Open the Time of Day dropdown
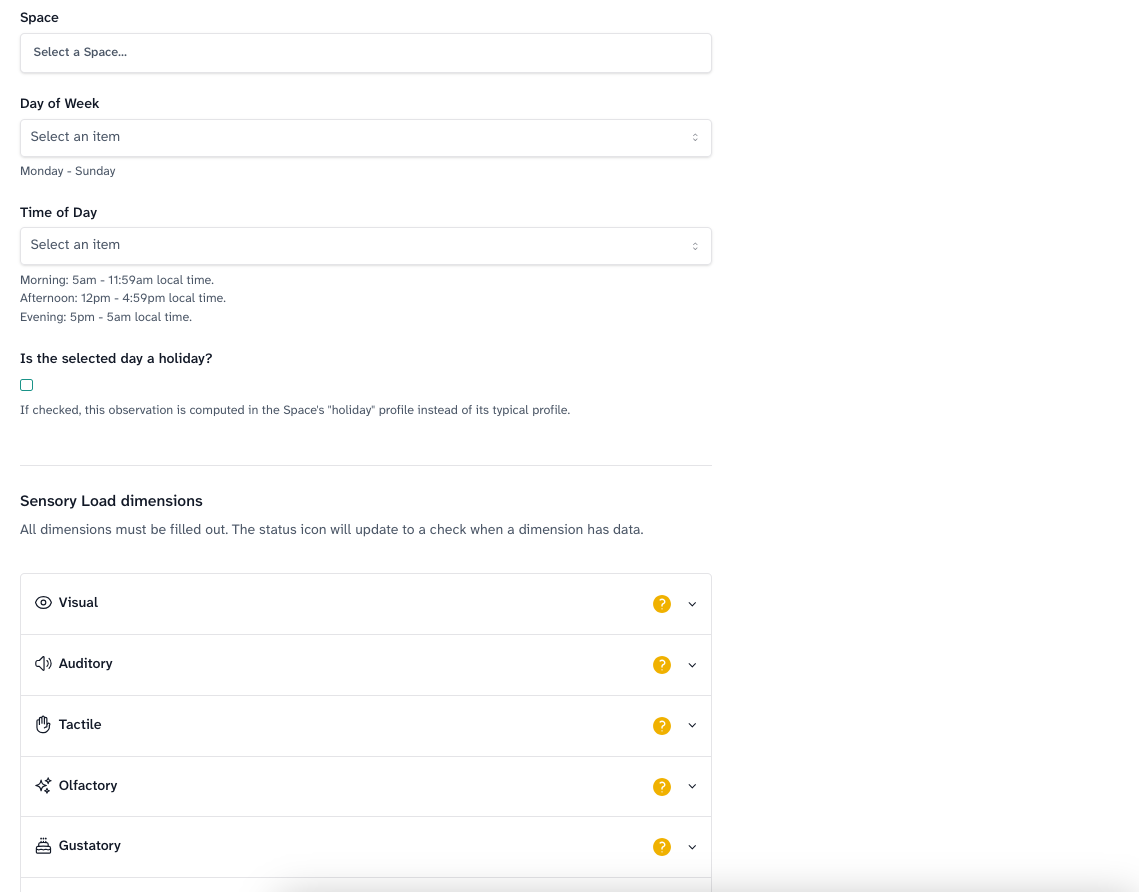1139x892 pixels. [x=365, y=245]
